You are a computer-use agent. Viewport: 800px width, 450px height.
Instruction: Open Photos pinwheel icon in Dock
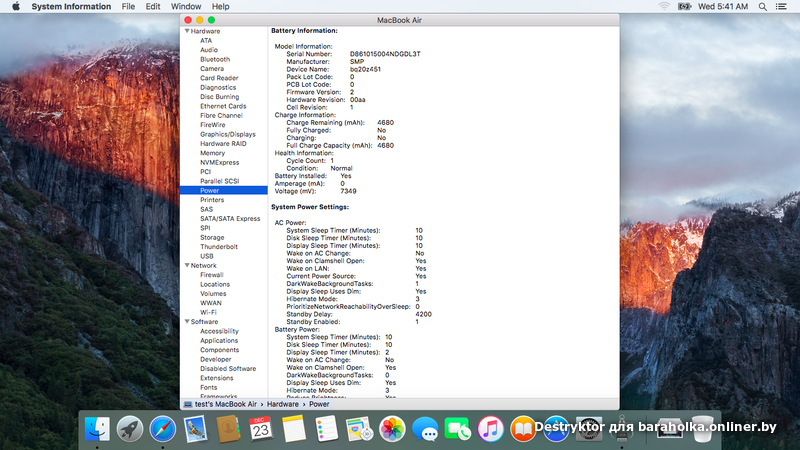[392, 429]
